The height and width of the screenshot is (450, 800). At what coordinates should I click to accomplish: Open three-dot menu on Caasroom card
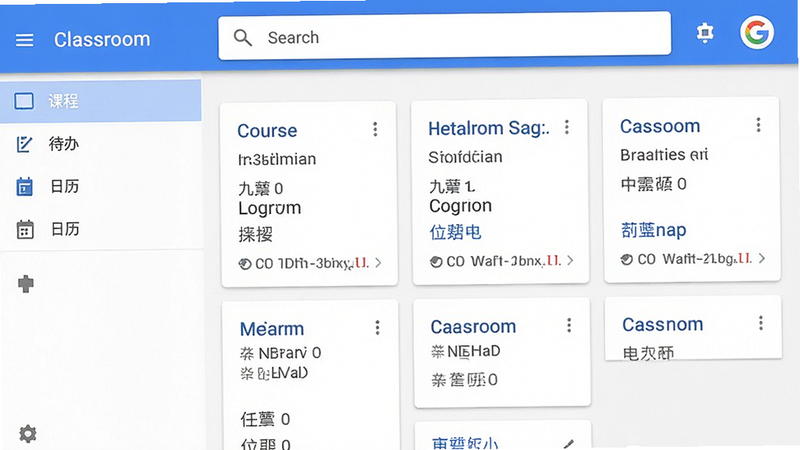pos(569,325)
